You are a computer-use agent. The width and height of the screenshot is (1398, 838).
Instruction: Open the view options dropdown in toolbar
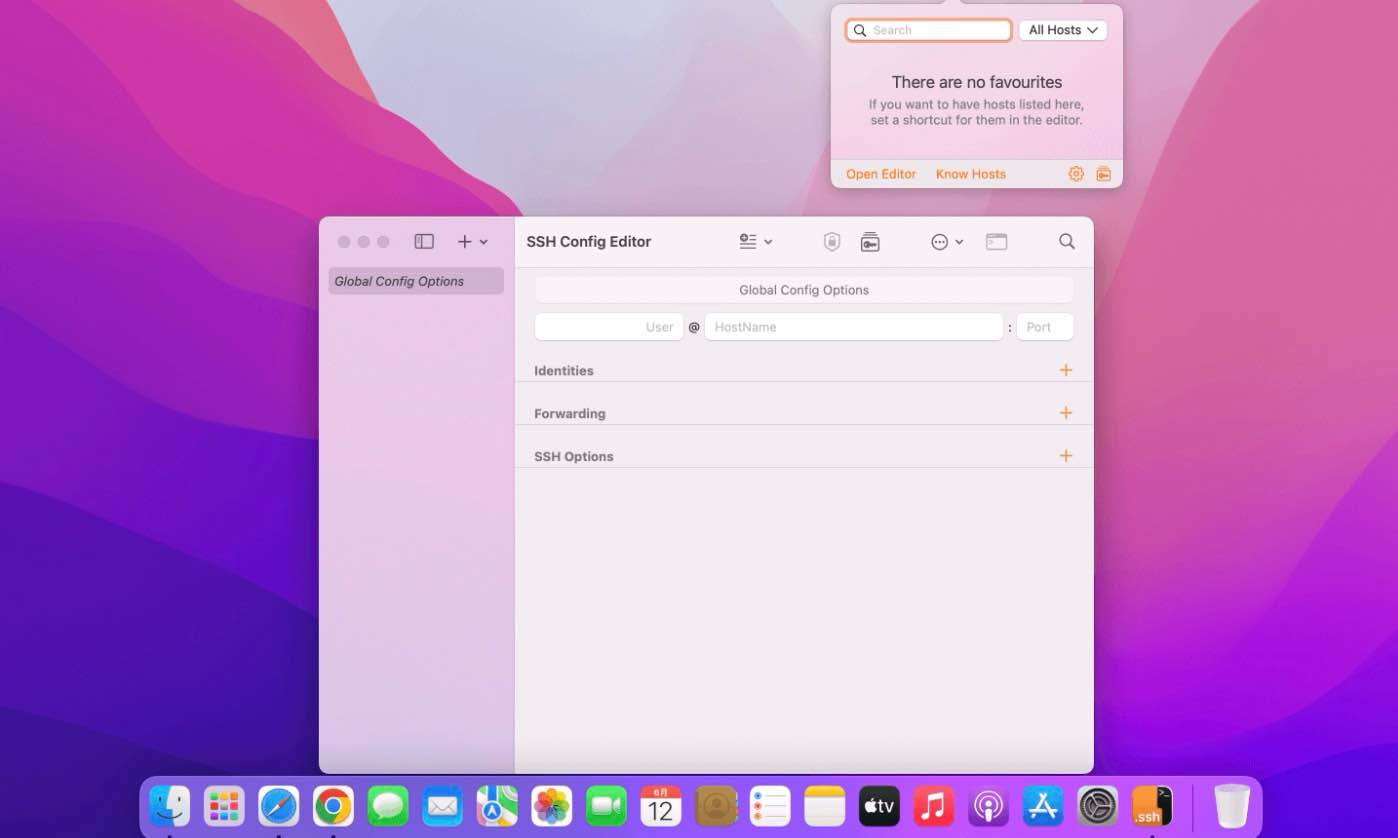[x=755, y=242]
